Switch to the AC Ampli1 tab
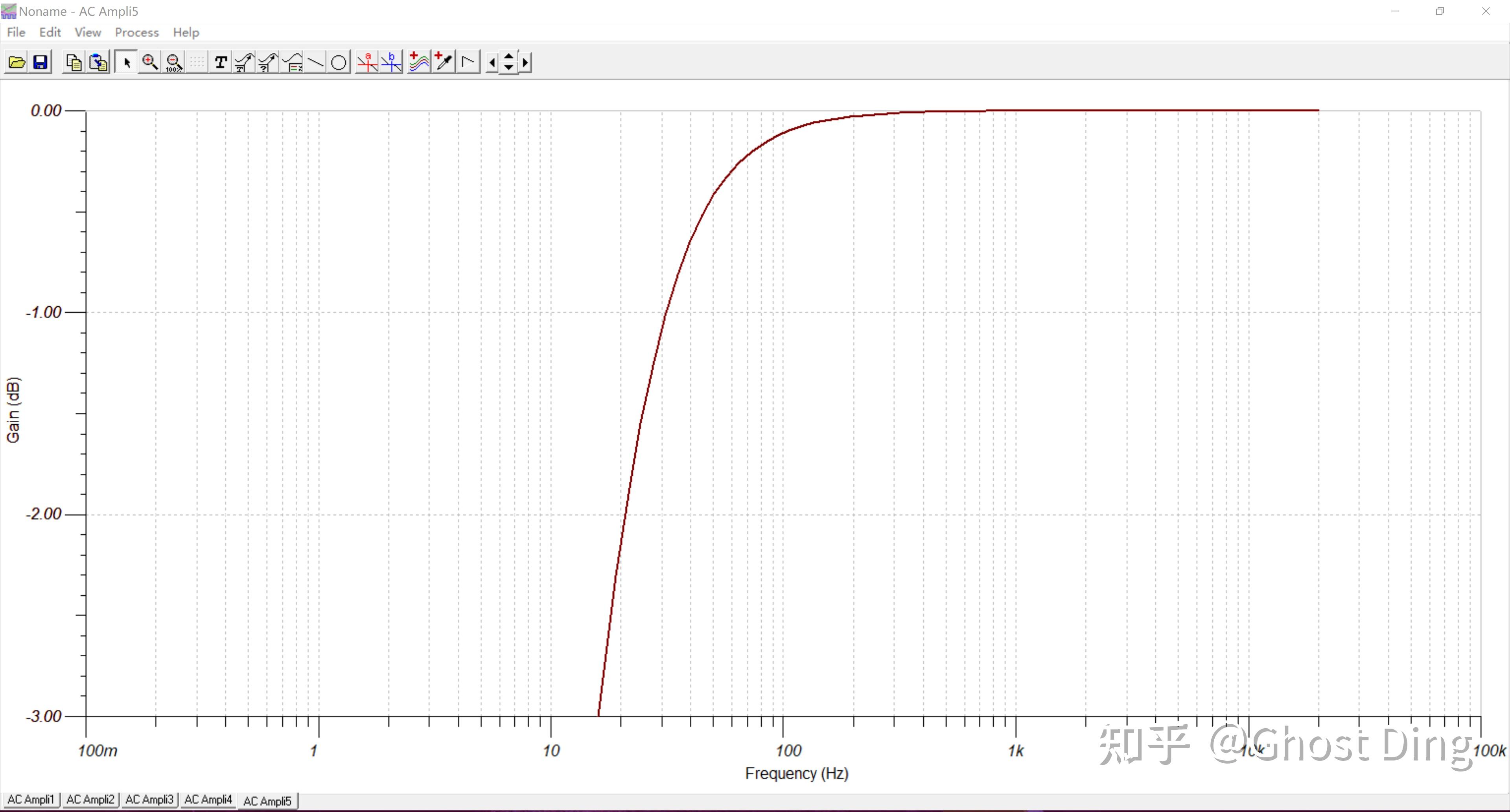The width and height of the screenshot is (1510, 812). pos(31,799)
